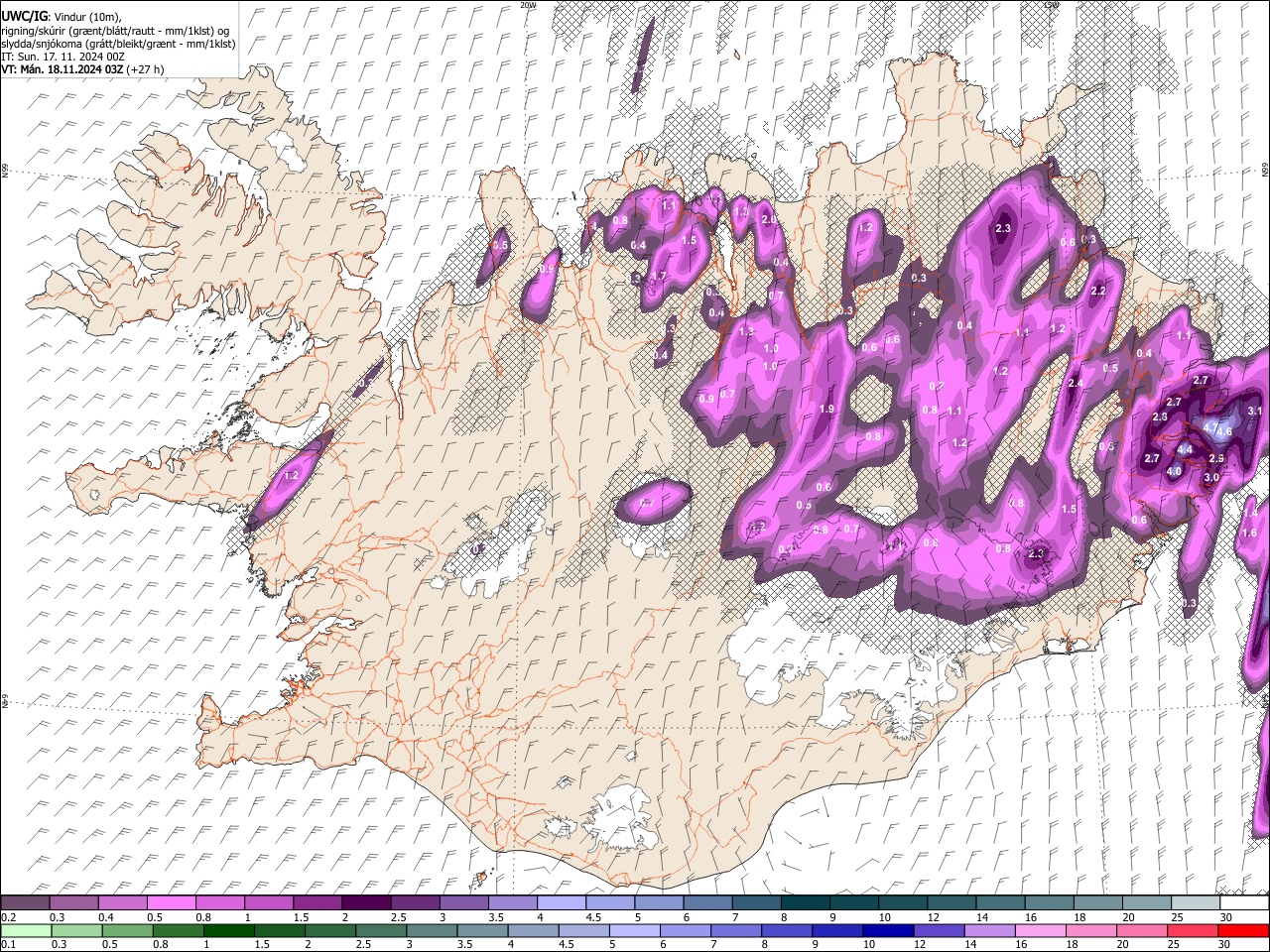The image size is (1270, 952).
Task: Click the '(+27 h)' forecast offset
Action: pyautogui.click(x=146, y=69)
